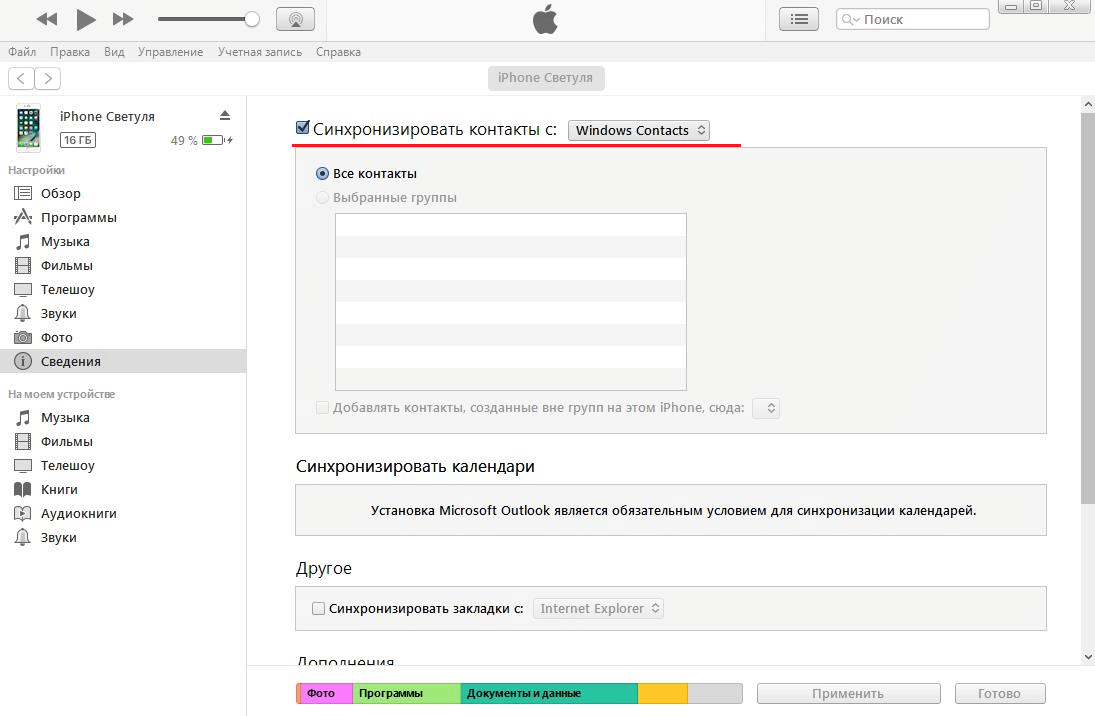
Task: Adjust the volume slider knob
Action: 252,19
